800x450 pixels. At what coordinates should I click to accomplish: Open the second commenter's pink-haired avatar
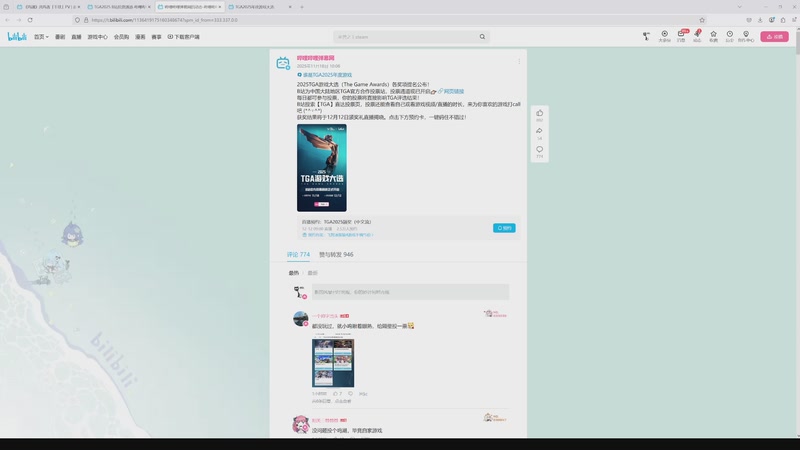[301, 424]
